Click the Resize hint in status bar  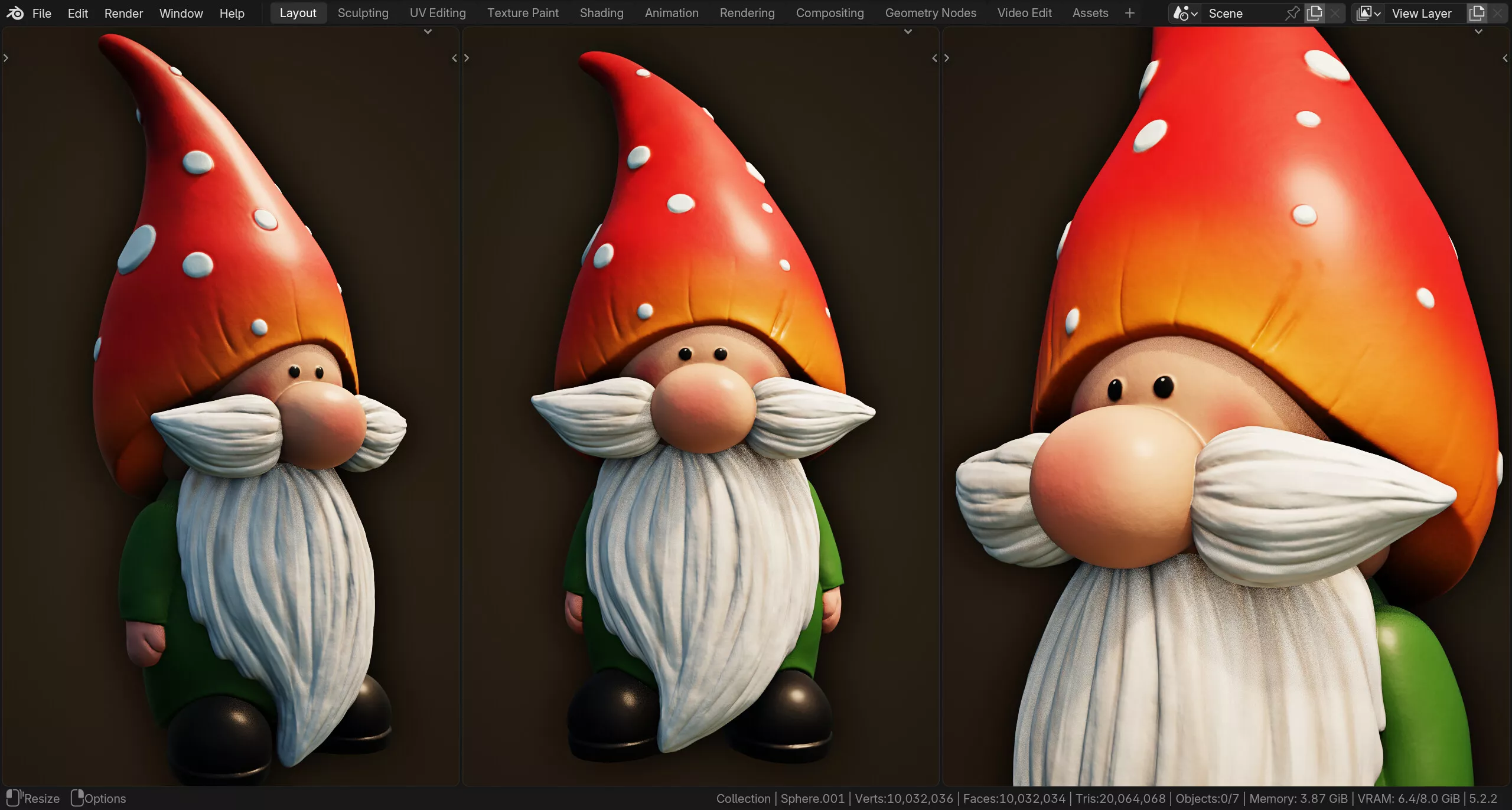pos(33,798)
